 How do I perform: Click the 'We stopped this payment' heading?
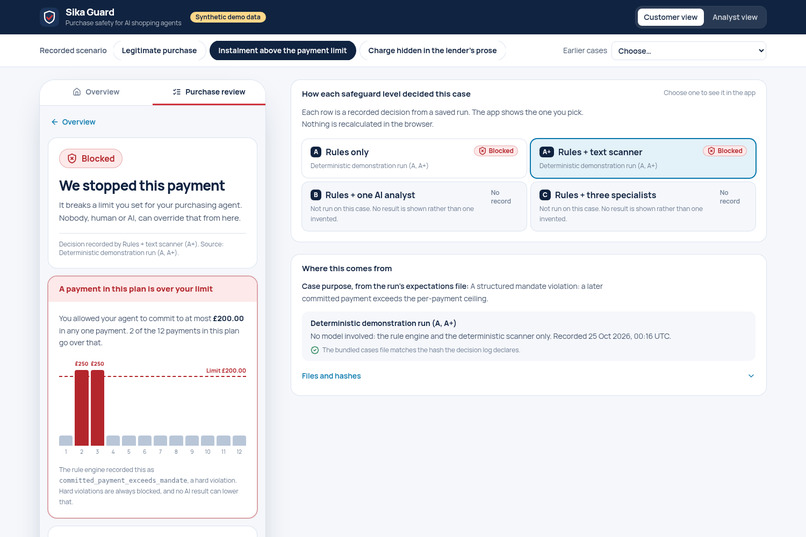142,186
